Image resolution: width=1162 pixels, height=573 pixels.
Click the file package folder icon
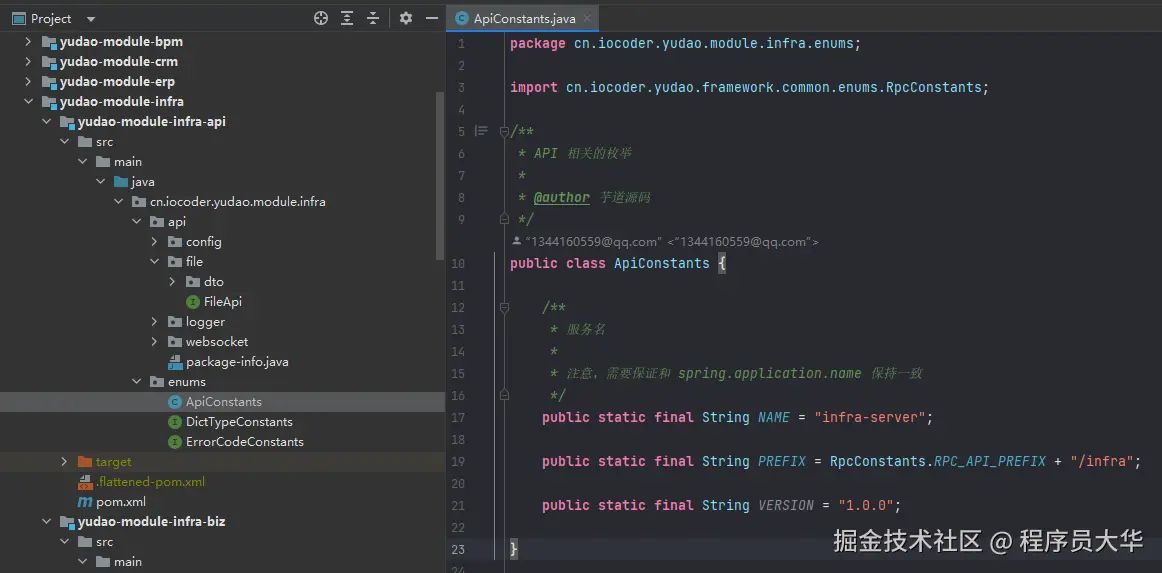coord(175,262)
